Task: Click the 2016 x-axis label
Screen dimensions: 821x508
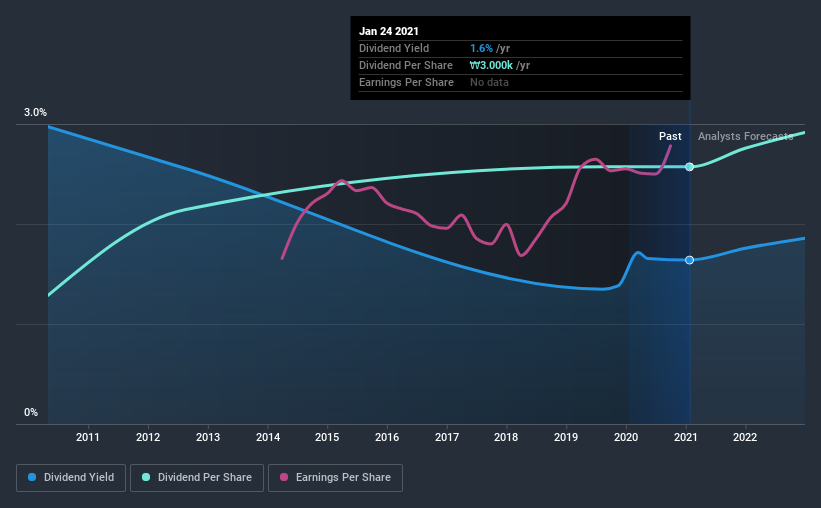Action: pyautogui.click(x=387, y=437)
